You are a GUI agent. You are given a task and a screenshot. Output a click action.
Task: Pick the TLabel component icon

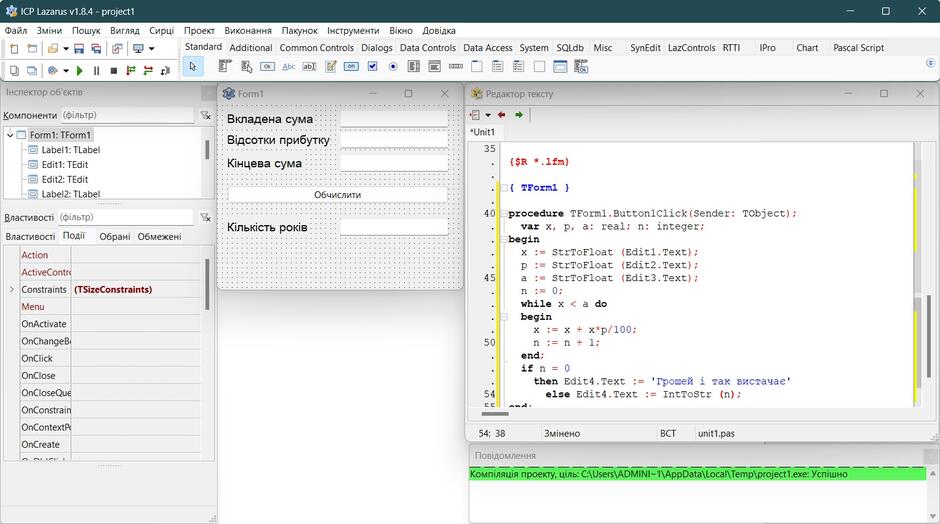pyautogui.click(x=288, y=67)
